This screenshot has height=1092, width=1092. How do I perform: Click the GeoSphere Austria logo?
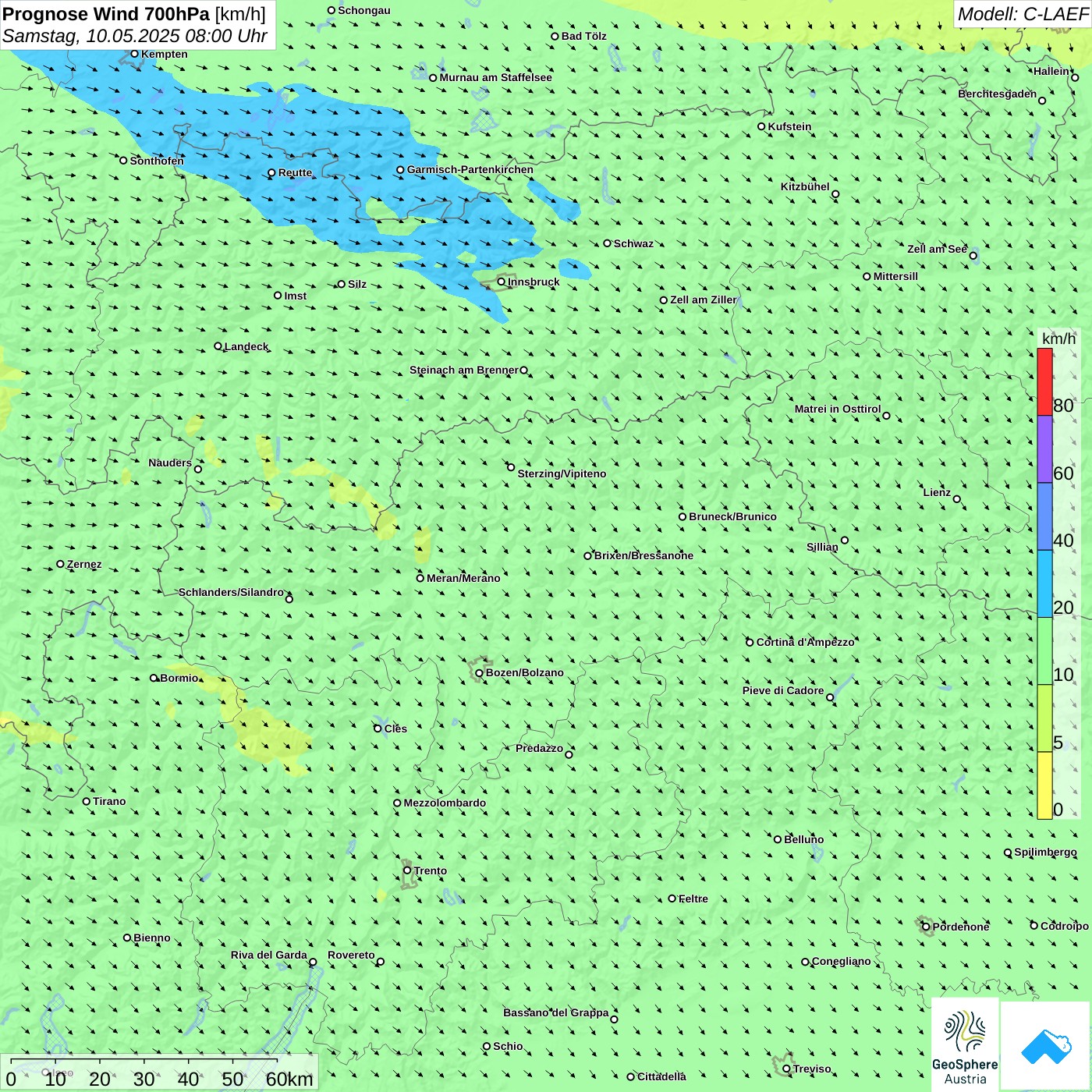pyautogui.click(x=965, y=1045)
